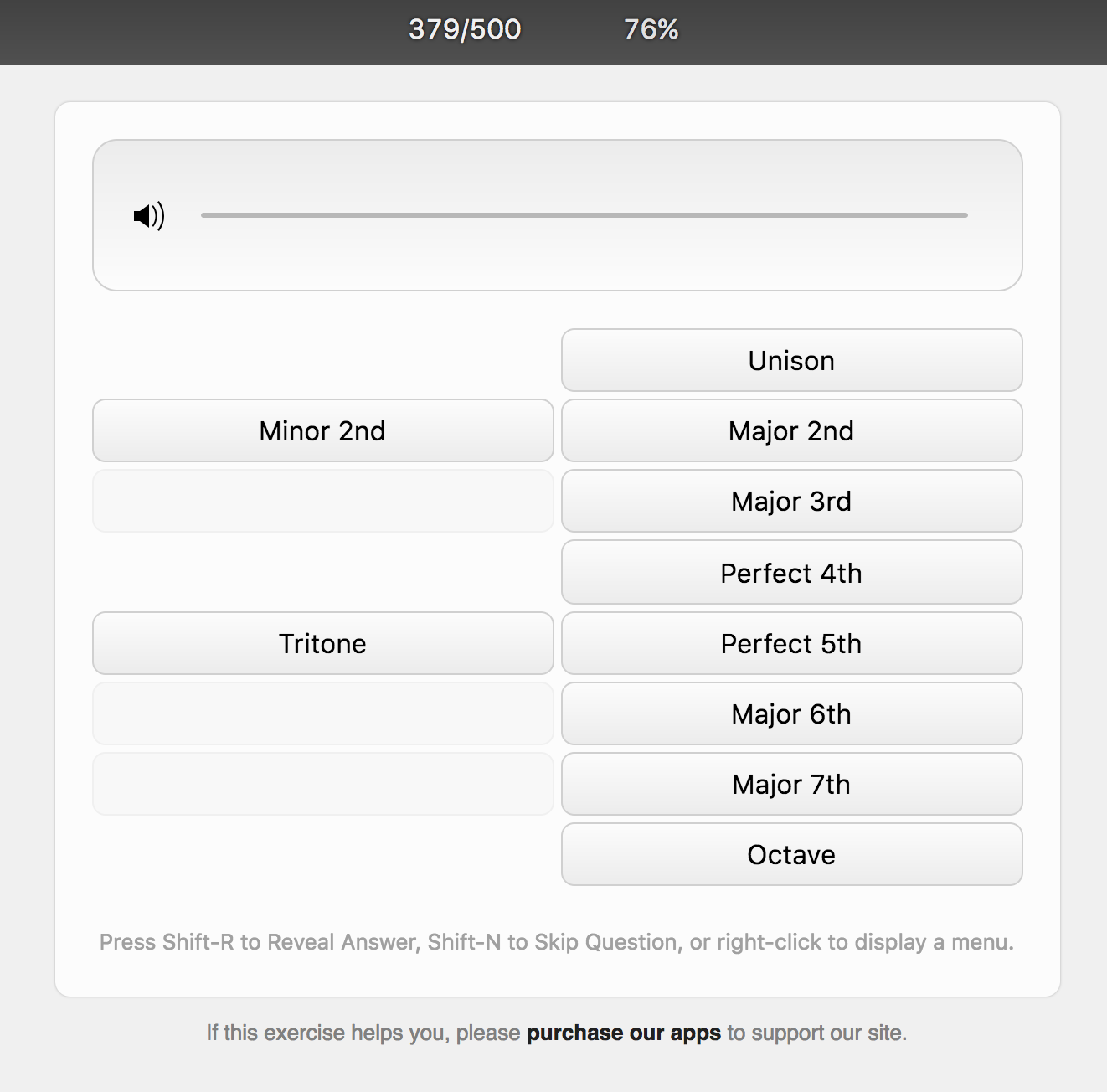This screenshot has width=1107, height=1092.
Task: Select the Major 3rd button
Action: [791, 501]
